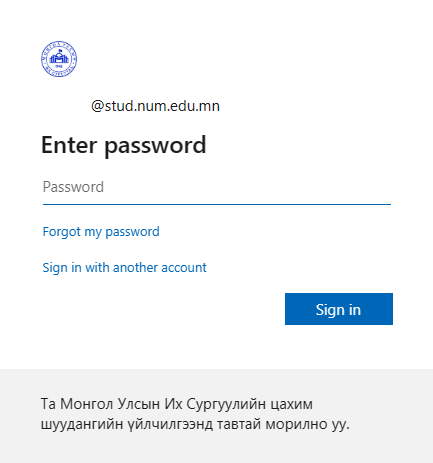Choose Sign in with another account
The height and width of the screenshot is (463, 433).
coord(125,268)
